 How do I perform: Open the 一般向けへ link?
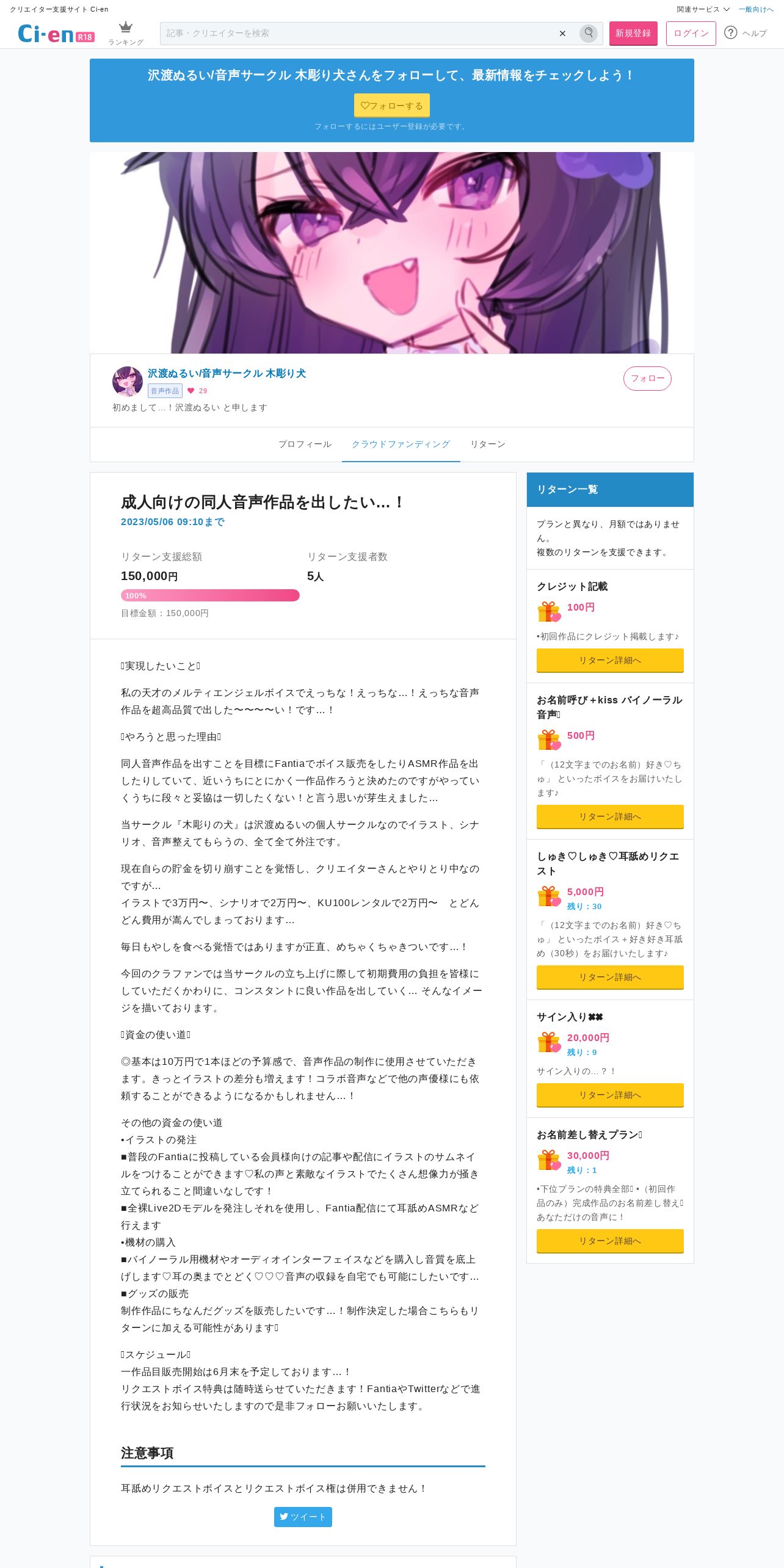756,9
